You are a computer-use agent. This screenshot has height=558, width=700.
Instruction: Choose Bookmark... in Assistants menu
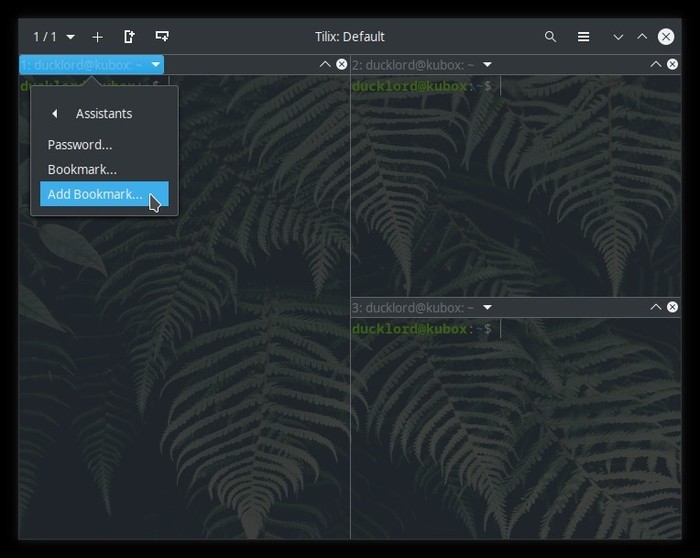point(104,170)
